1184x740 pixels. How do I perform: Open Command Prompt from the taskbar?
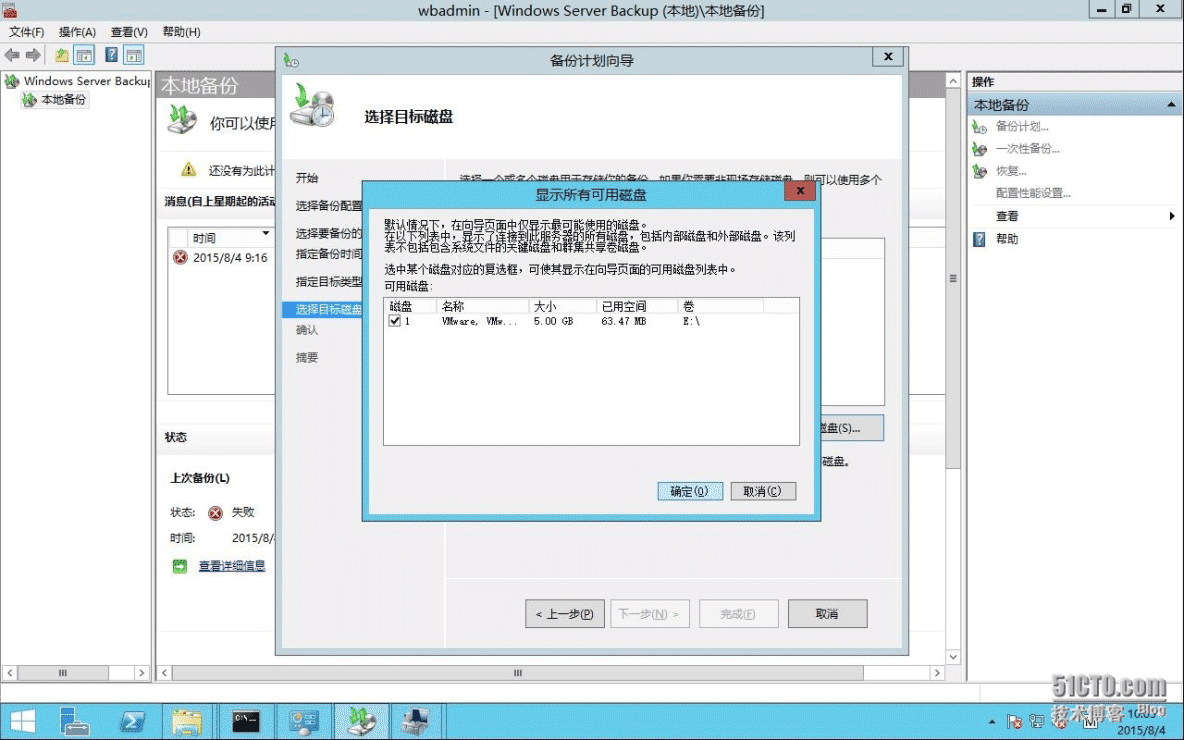pyautogui.click(x=245, y=722)
